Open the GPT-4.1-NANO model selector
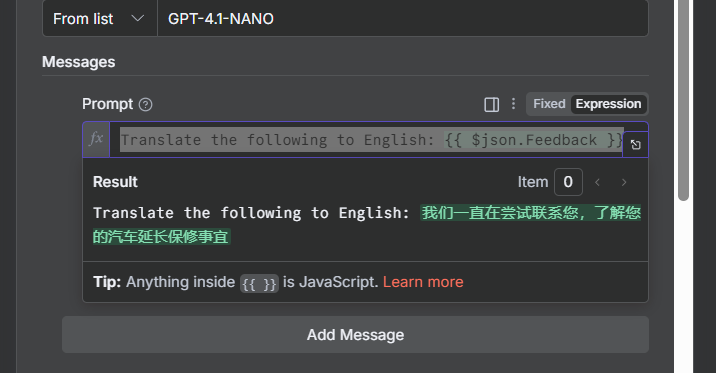716x373 pixels. point(403,19)
